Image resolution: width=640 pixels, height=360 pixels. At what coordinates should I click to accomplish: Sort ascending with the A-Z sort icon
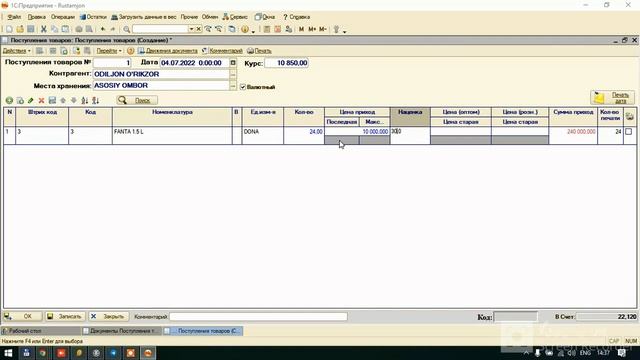click(x=84, y=100)
